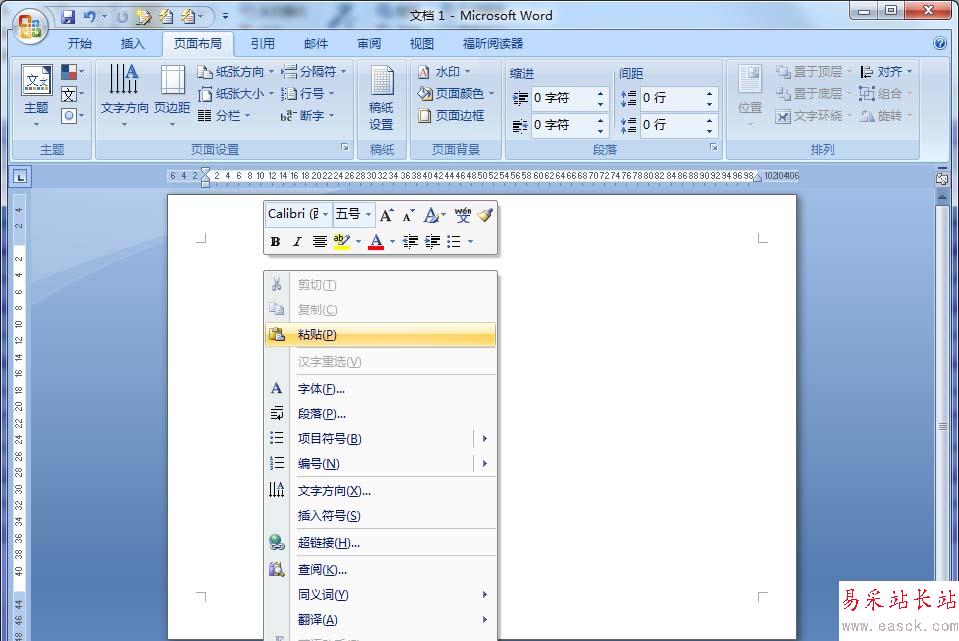Increase indent in mini toolbar
959x641 pixels.
pos(432,242)
